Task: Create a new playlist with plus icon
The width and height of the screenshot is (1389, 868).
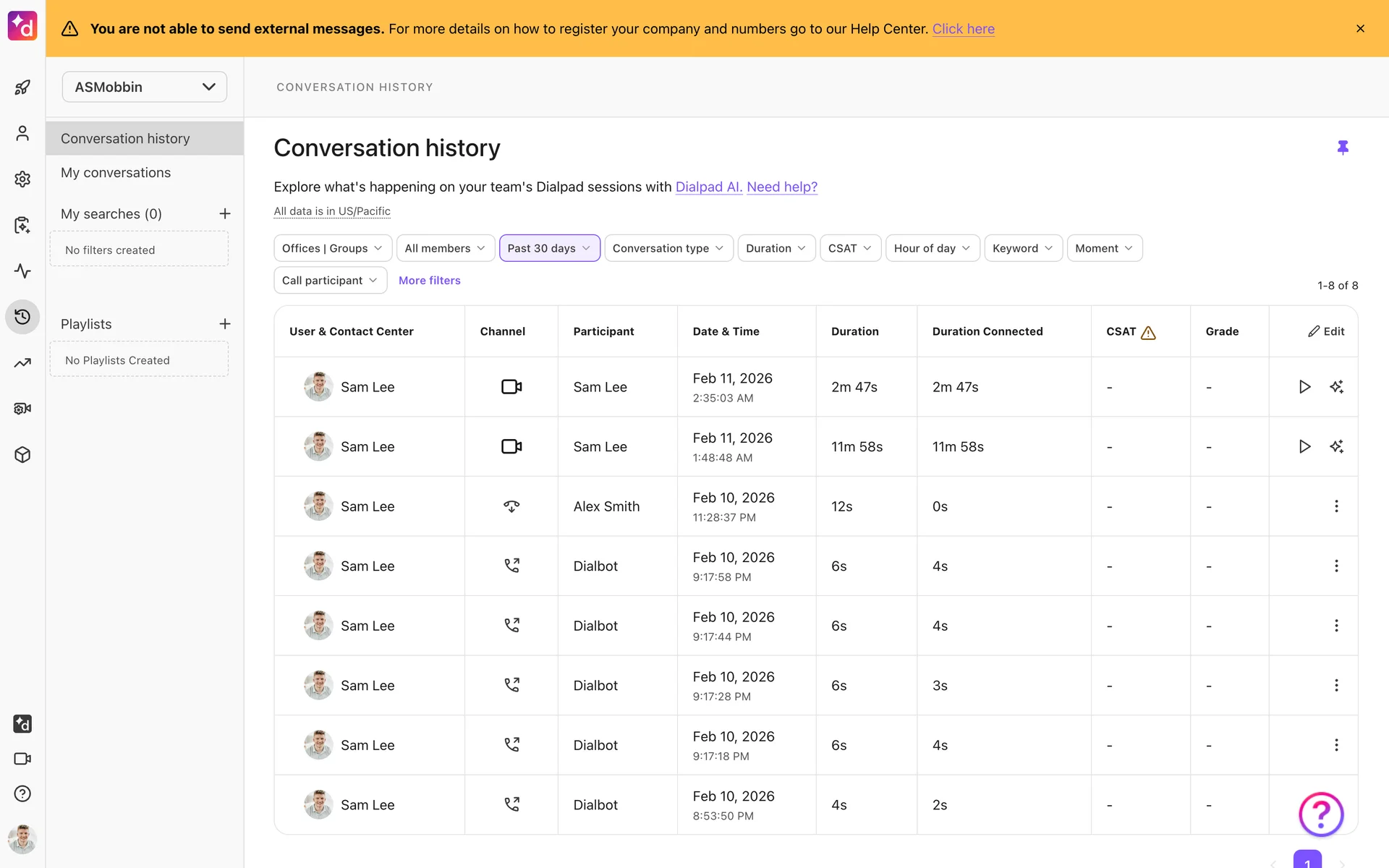Action: (225, 324)
